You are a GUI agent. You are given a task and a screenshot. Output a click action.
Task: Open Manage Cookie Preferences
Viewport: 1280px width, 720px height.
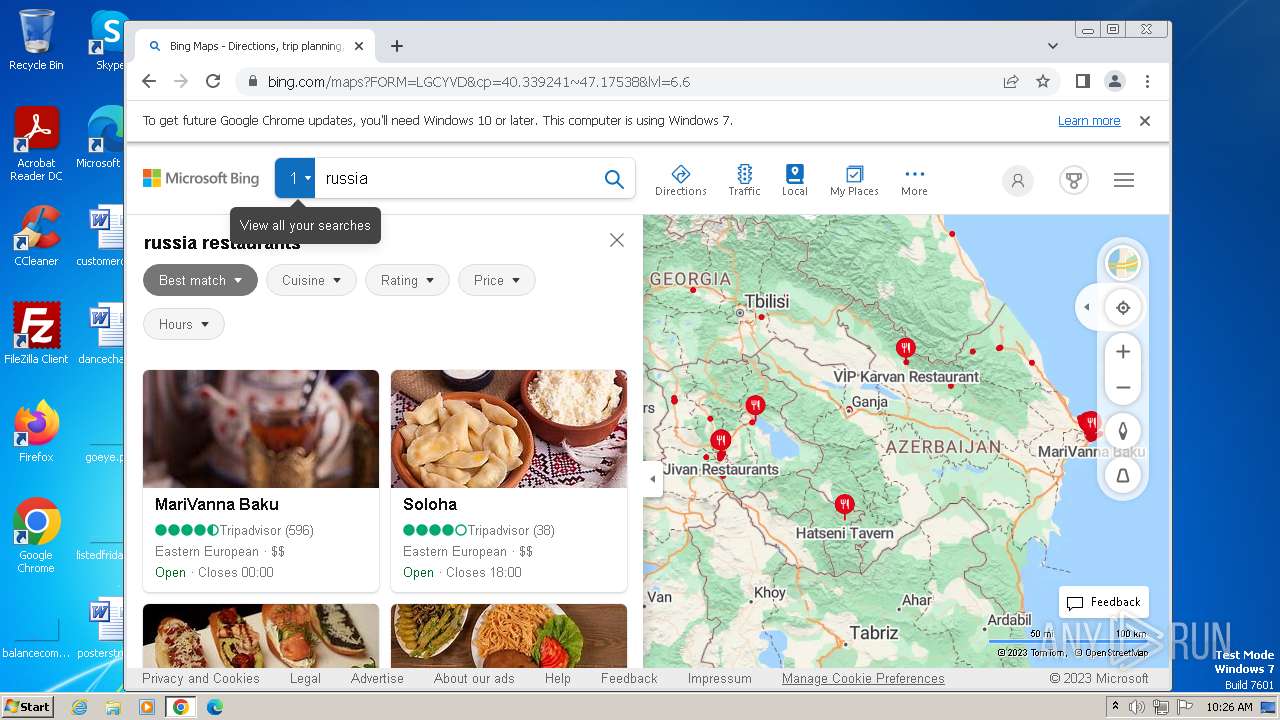(863, 678)
